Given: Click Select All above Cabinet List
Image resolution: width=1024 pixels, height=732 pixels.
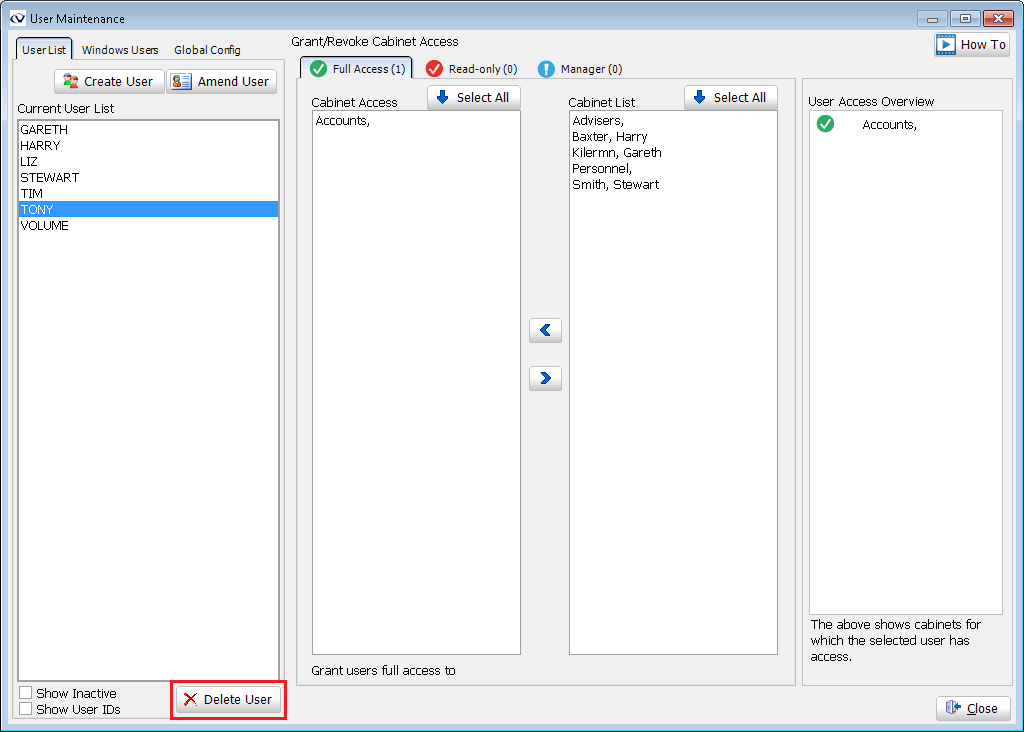Looking at the screenshot, I should tap(731, 97).
